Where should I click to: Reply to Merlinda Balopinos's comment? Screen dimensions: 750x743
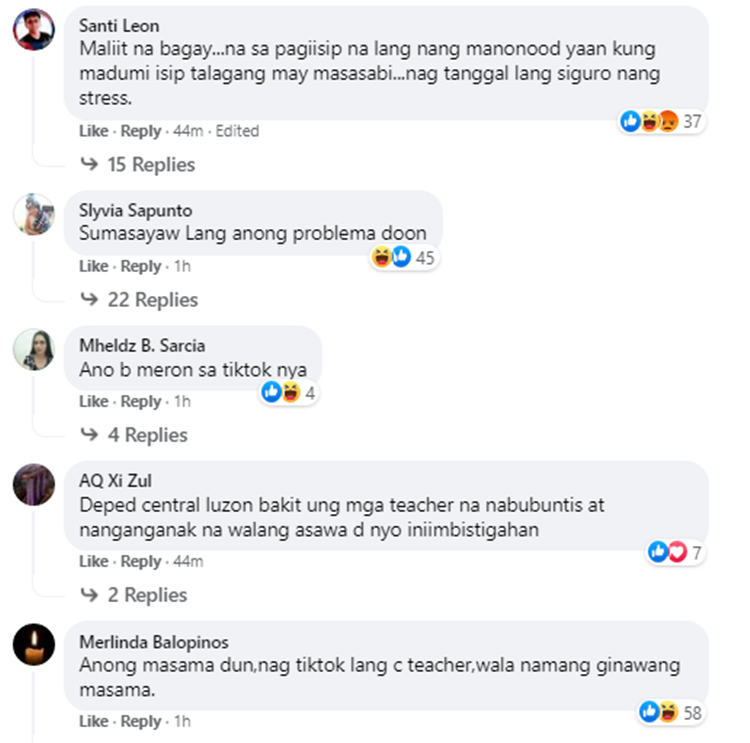[x=141, y=721]
